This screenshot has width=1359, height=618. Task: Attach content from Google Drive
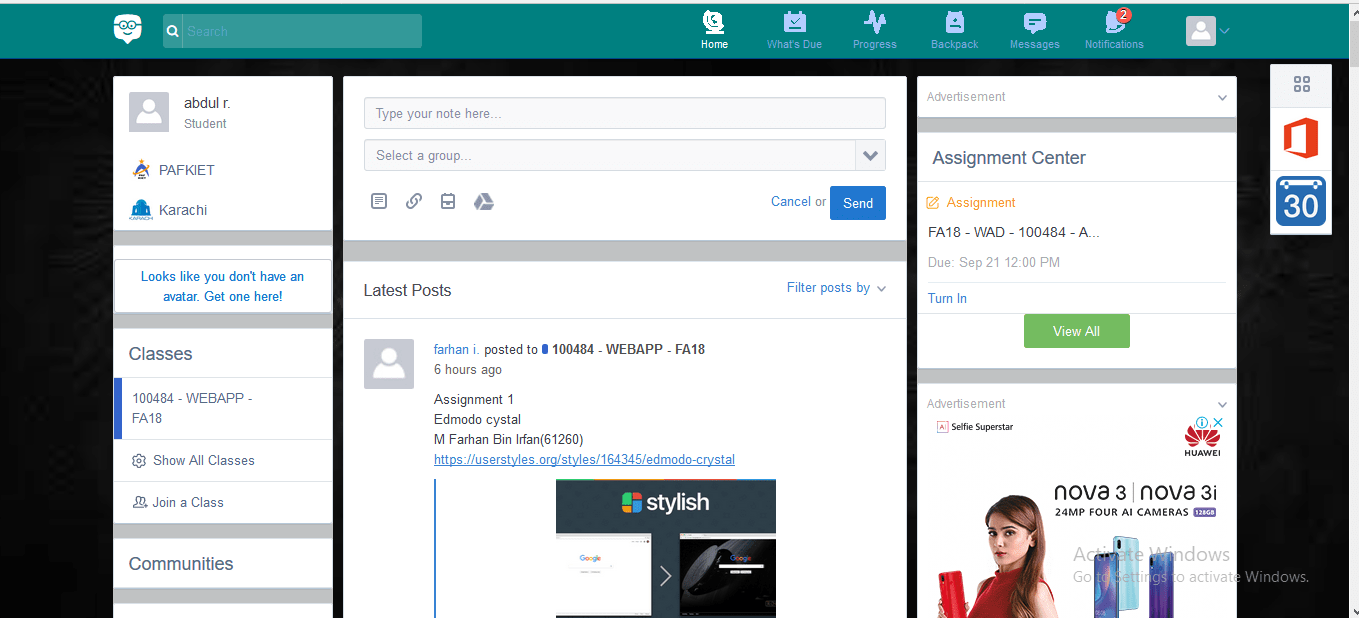[484, 201]
